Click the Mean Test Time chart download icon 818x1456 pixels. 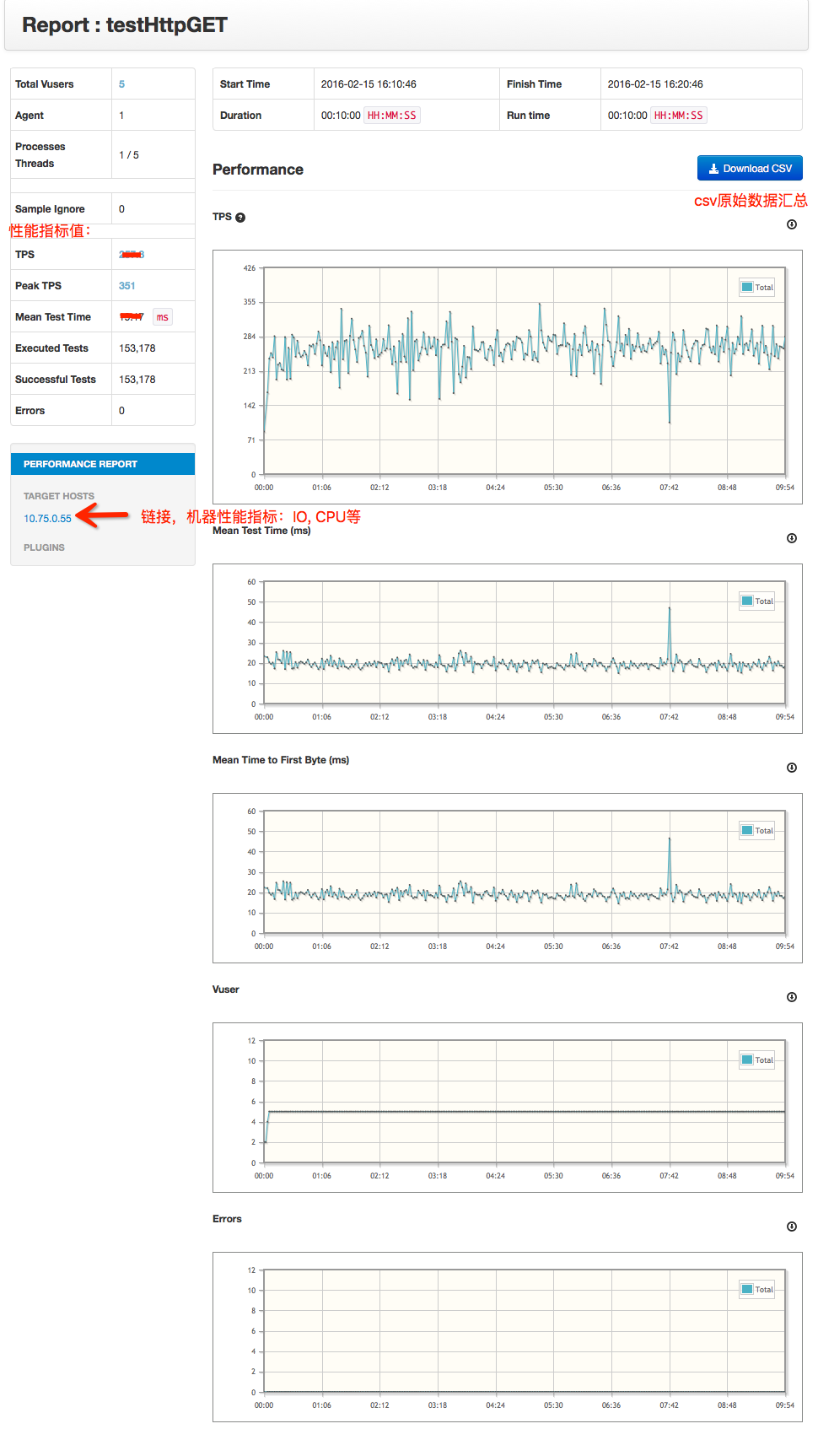(x=792, y=538)
